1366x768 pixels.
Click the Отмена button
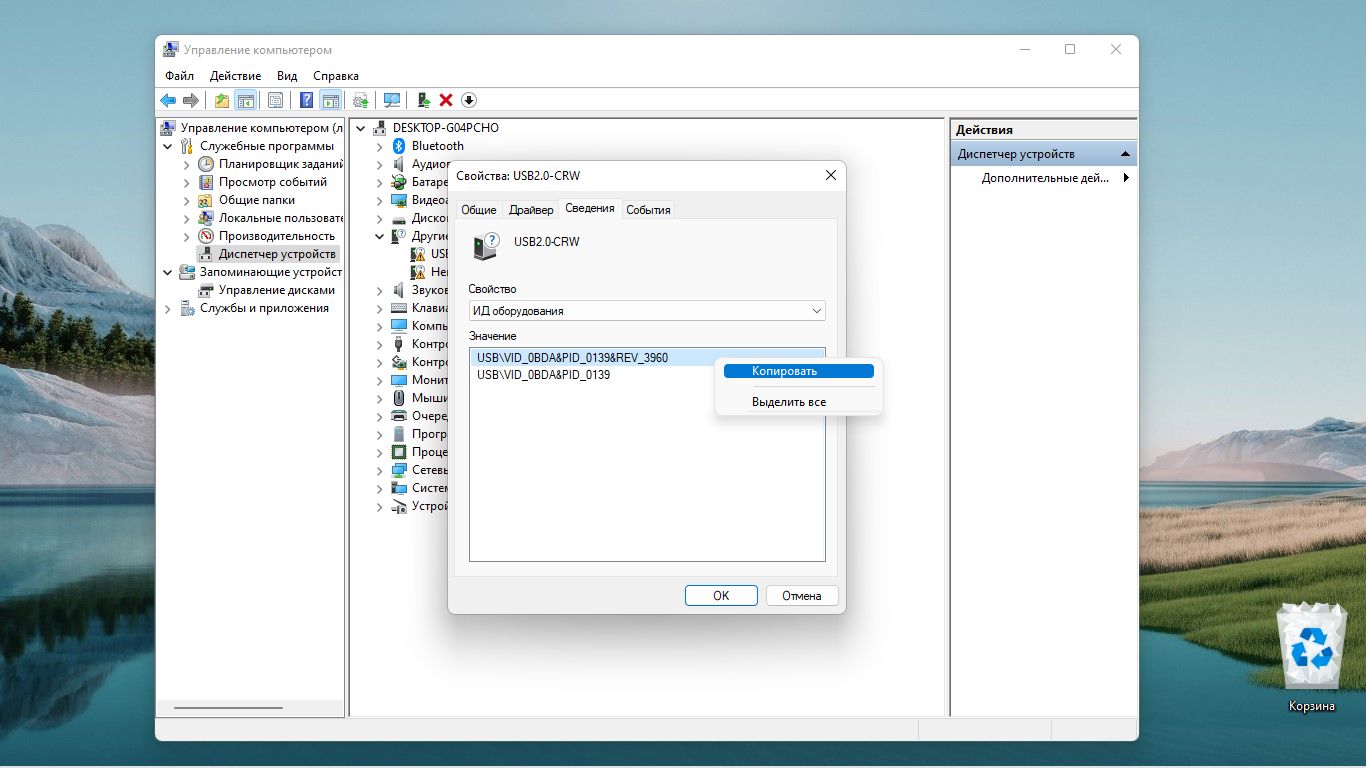click(x=801, y=596)
